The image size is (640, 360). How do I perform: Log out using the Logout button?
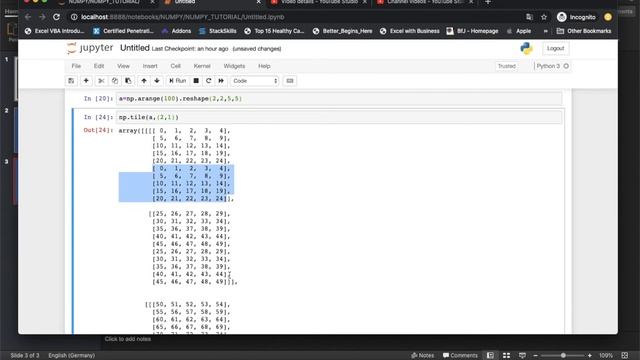[556, 48]
